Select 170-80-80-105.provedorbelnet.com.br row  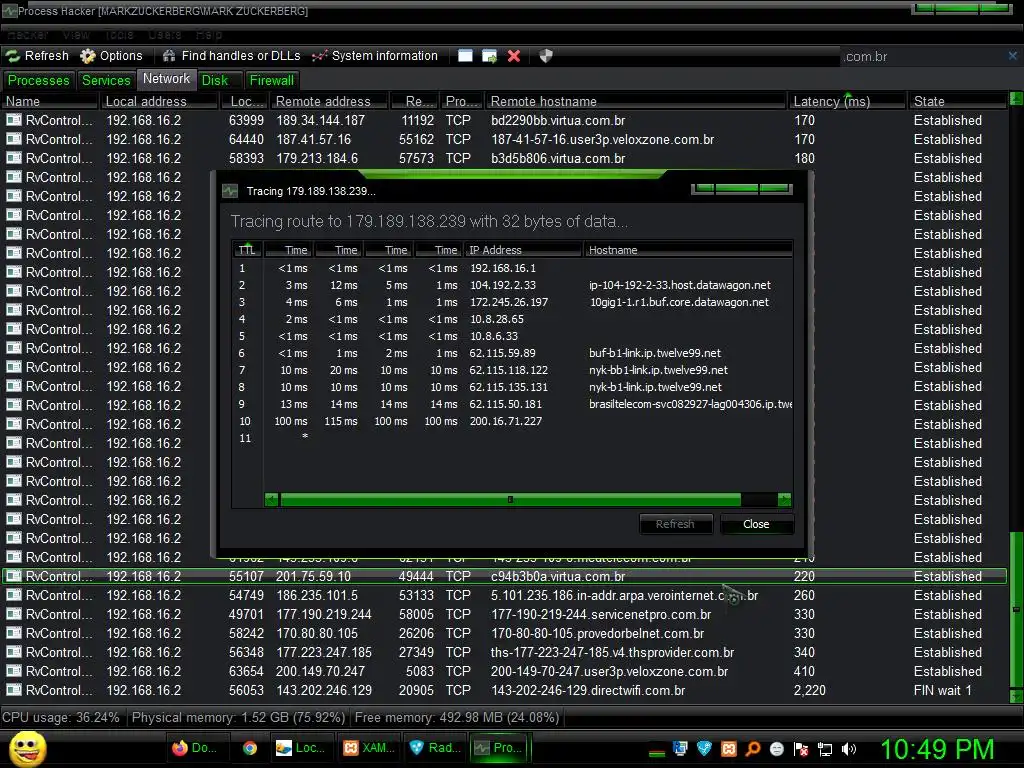pyautogui.click(x=504, y=633)
